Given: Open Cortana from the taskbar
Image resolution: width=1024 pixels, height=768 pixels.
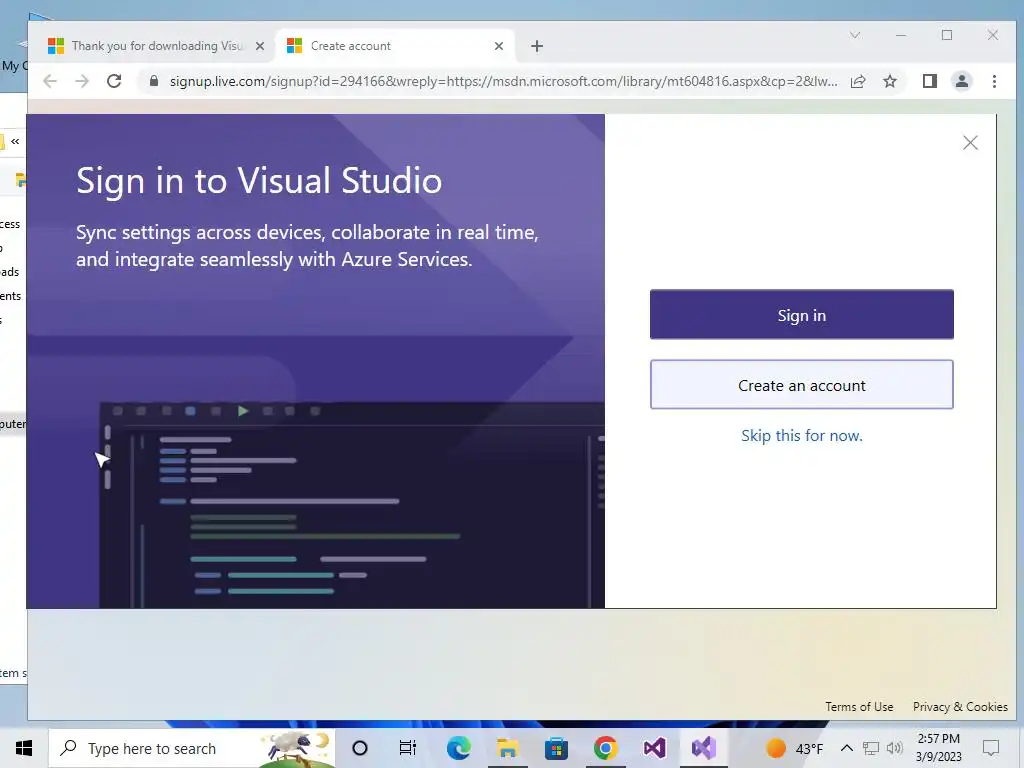Looking at the screenshot, I should (359, 748).
